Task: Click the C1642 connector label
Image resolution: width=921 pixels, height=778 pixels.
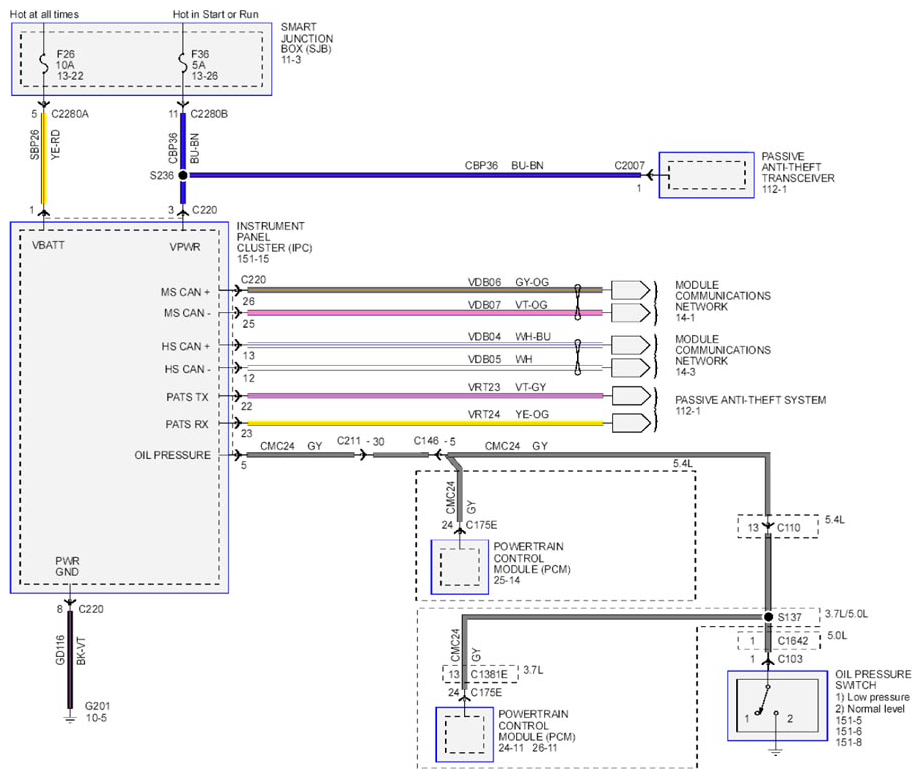Action: click(793, 641)
